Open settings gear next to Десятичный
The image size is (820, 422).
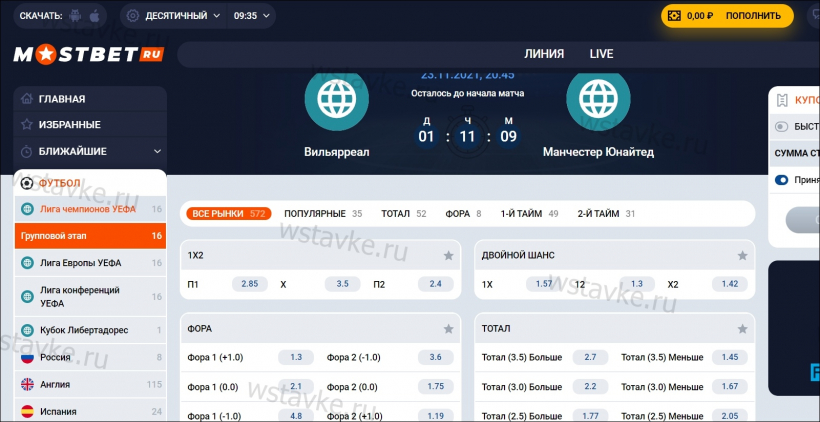[x=133, y=16]
